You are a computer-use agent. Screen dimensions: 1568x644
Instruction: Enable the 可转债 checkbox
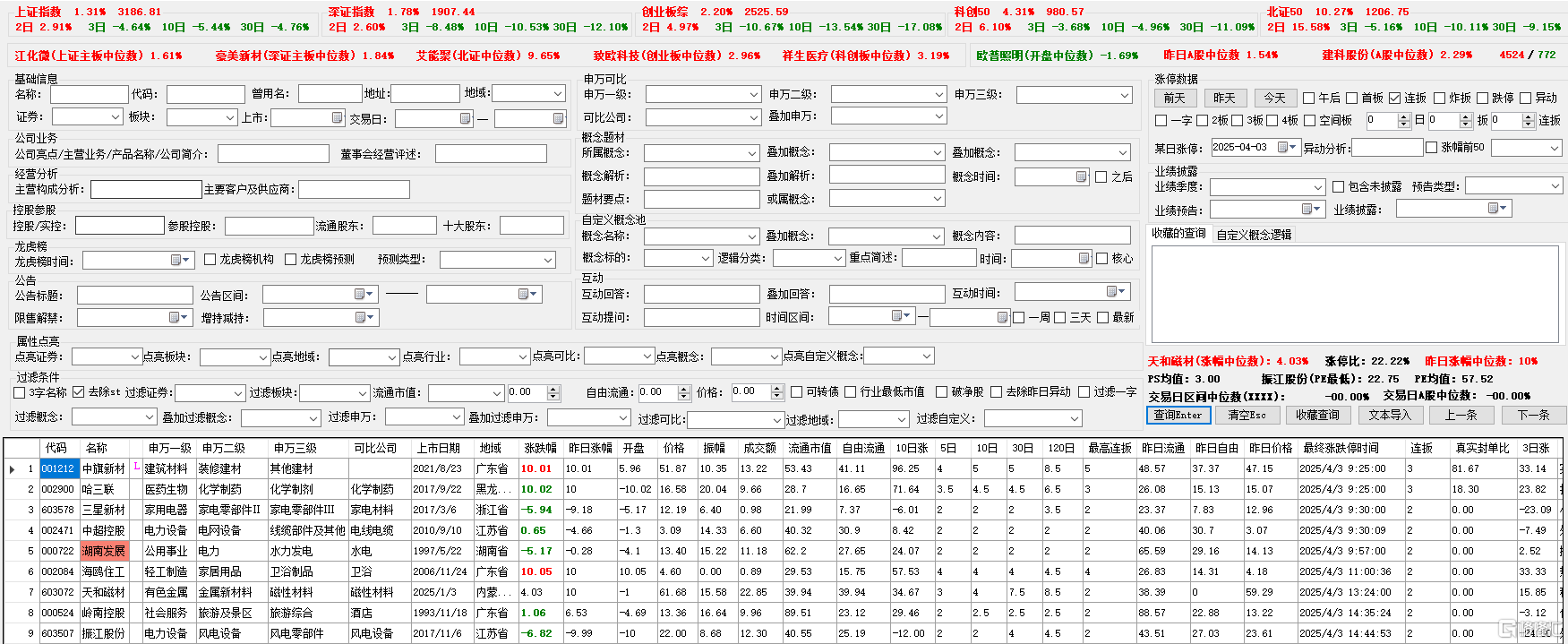click(796, 391)
